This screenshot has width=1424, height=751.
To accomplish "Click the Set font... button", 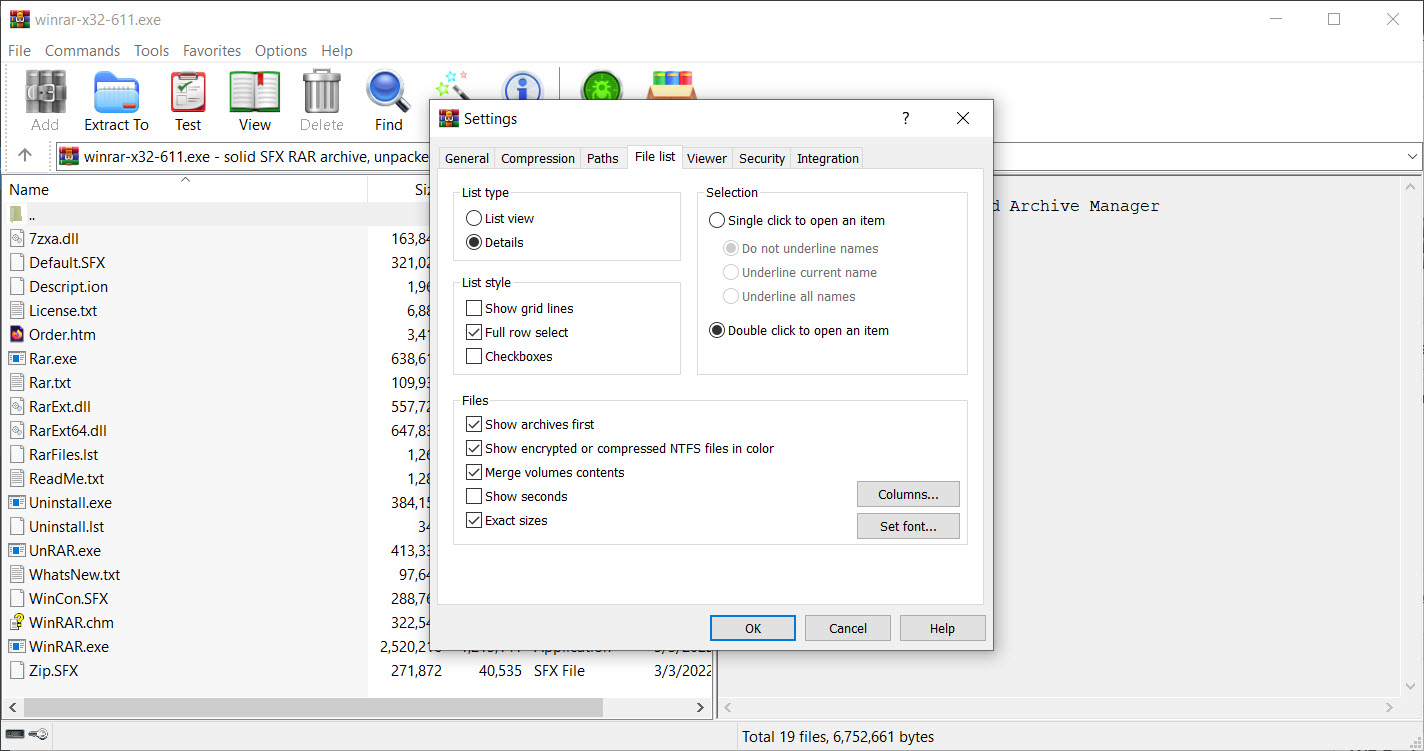I will click(908, 526).
